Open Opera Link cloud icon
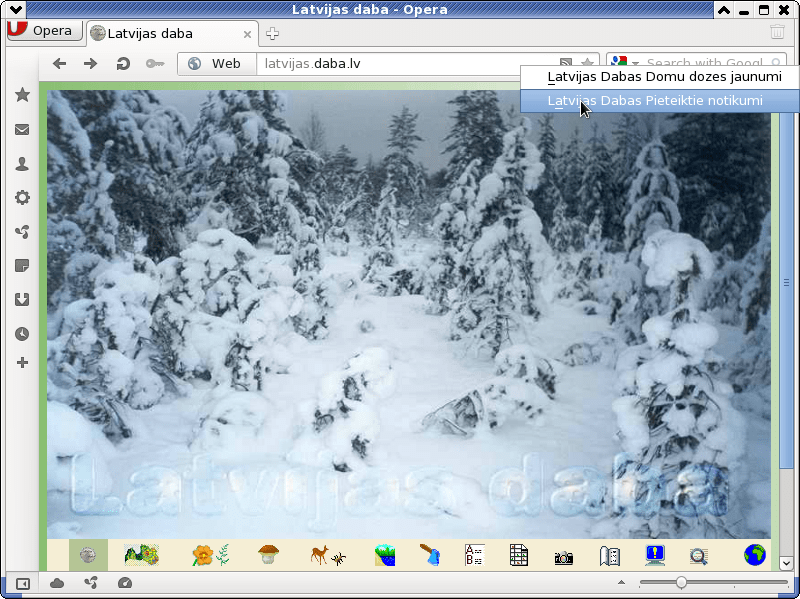800x599 pixels. 57,583
